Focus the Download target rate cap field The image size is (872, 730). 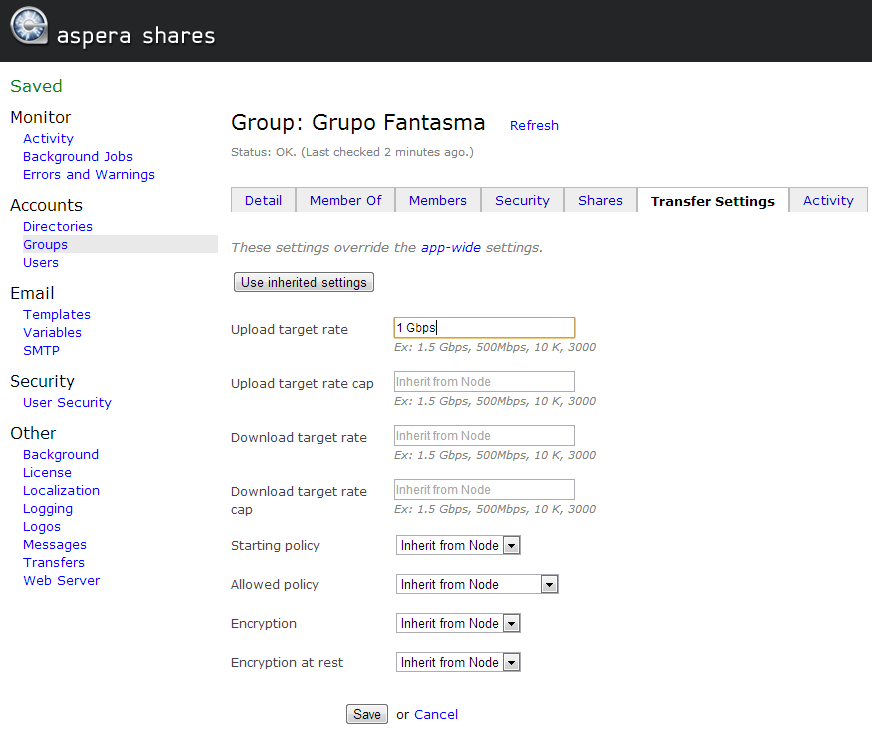484,489
